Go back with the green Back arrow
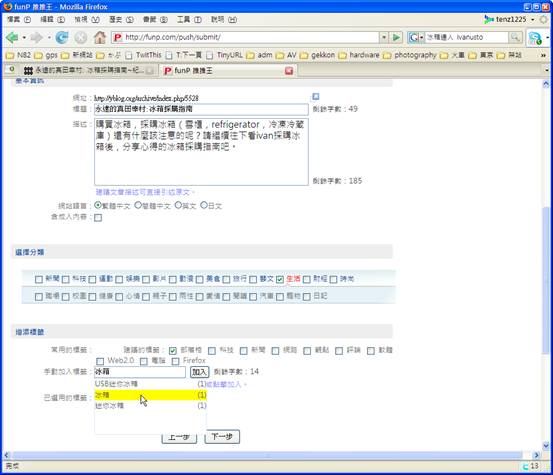553x475 pixels. coord(12,37)
